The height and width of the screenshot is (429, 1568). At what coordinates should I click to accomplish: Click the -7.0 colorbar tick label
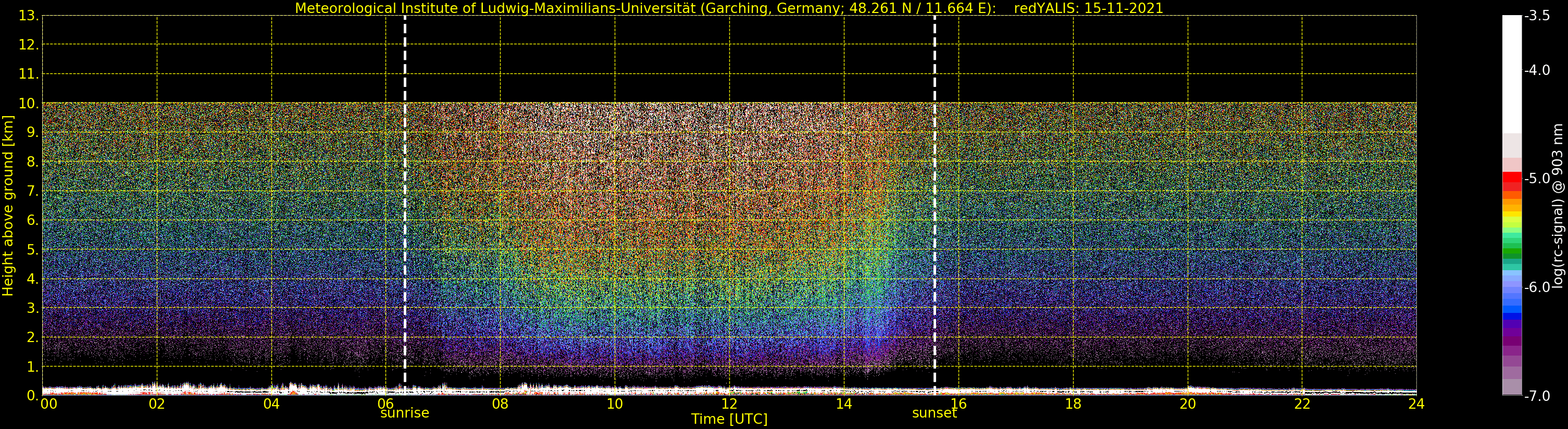pos(1537,396)
